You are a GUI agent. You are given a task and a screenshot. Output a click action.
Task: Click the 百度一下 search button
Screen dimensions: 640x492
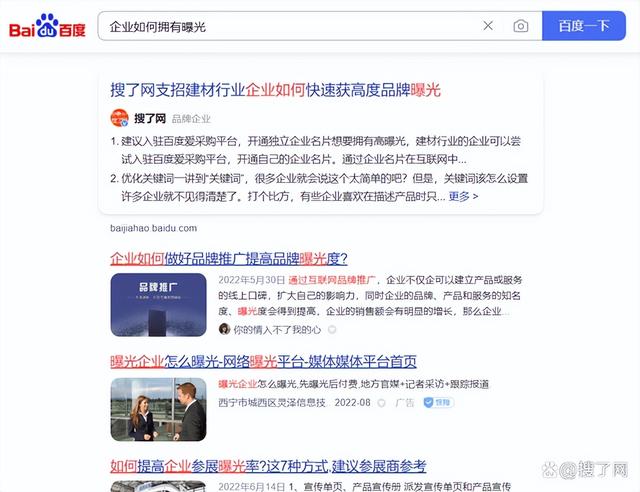click(x=584, y=26)
